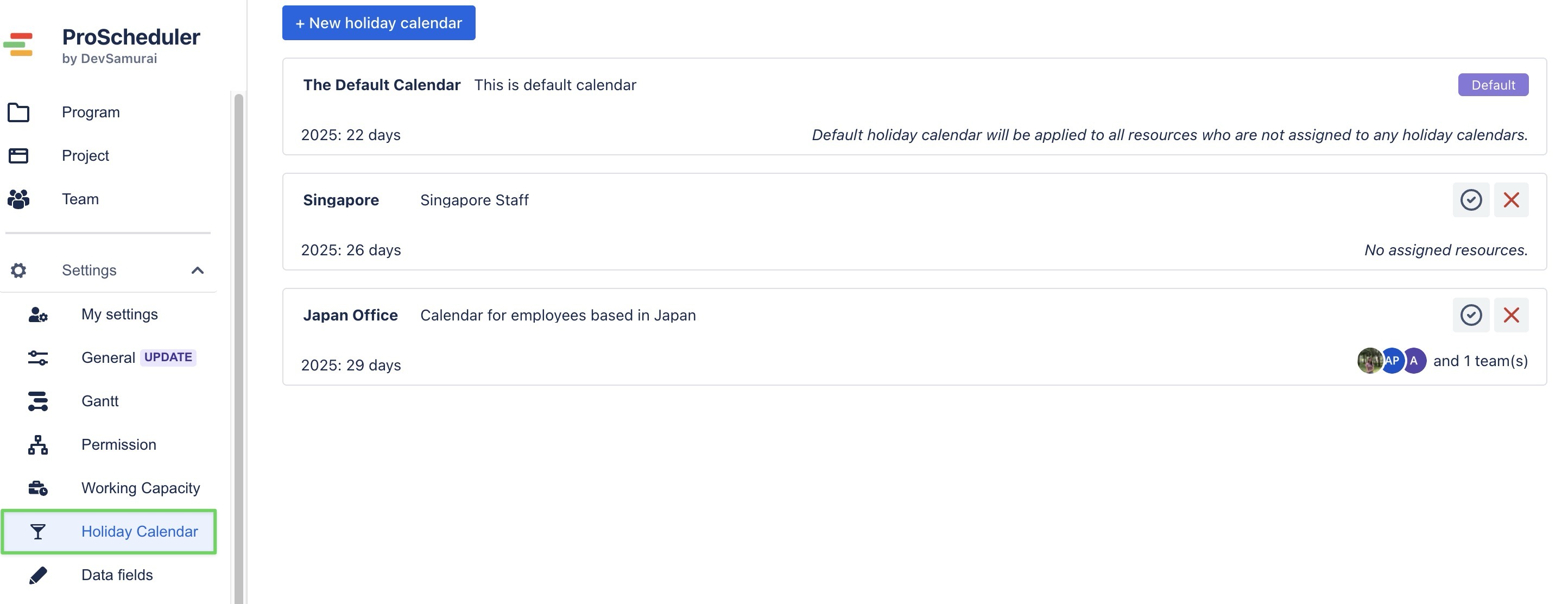Select Holiday Calendar in the sidebar
The width and height of the screenshot is (1568, 604).
pos(140,532)
